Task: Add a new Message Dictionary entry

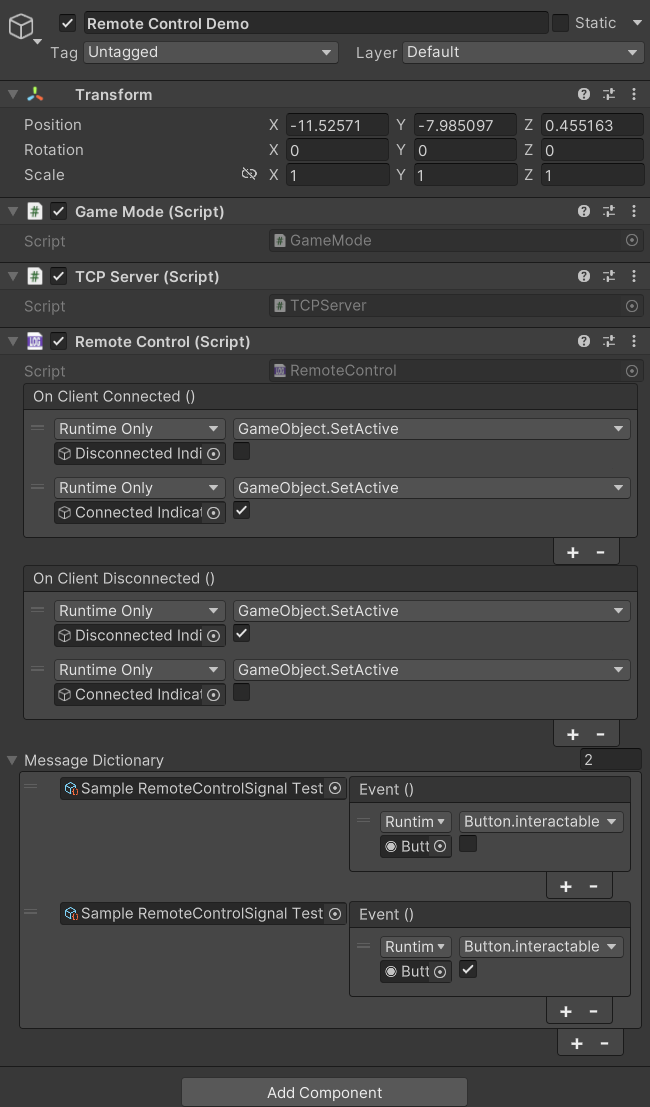Action: pyautogui.click(x=577, y=1043)
